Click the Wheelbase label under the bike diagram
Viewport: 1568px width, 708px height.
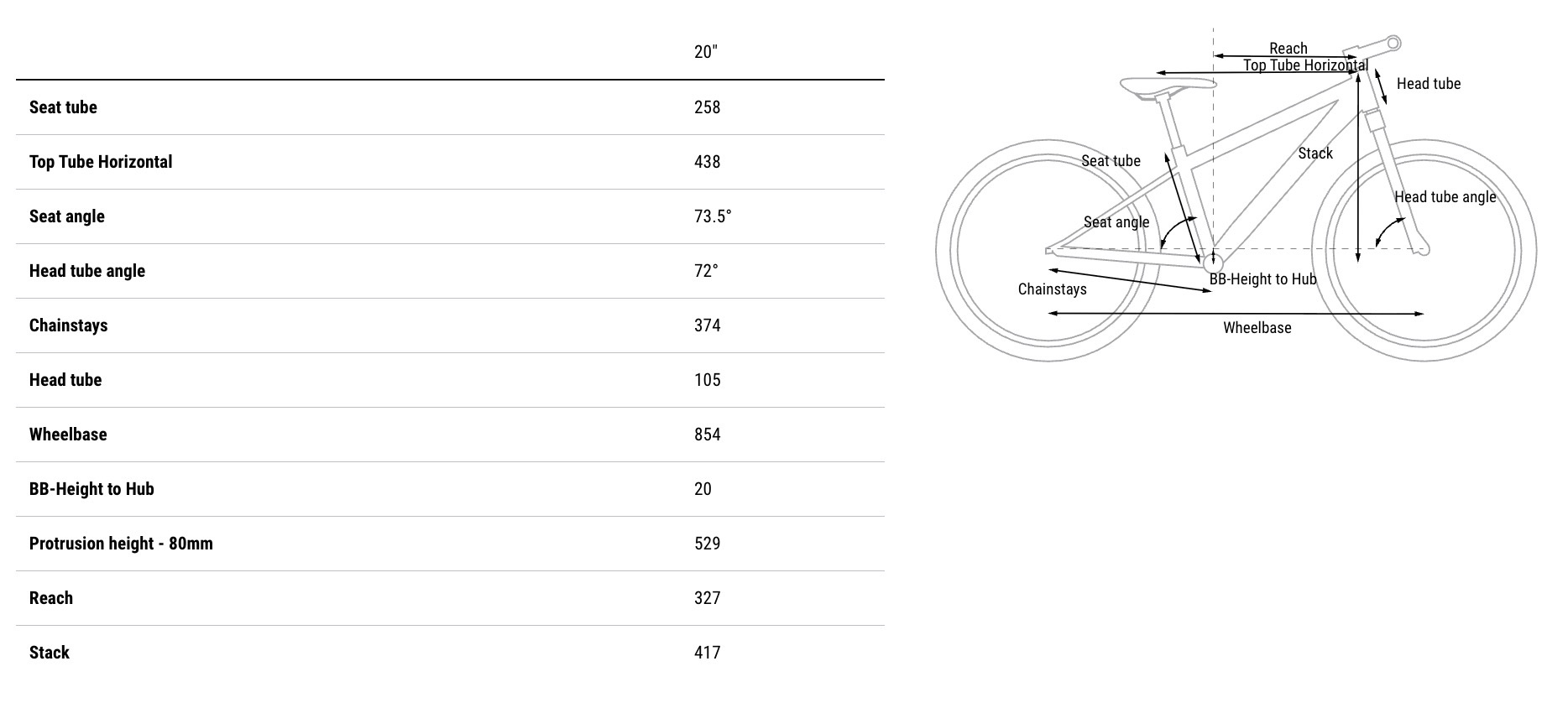tap(1257, 328)
